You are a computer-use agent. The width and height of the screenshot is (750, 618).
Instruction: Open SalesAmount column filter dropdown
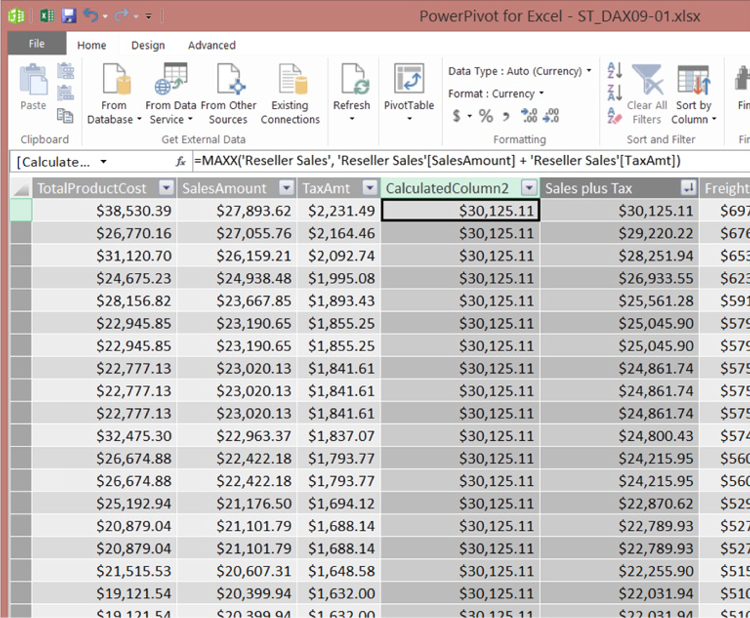click(285, 187)
